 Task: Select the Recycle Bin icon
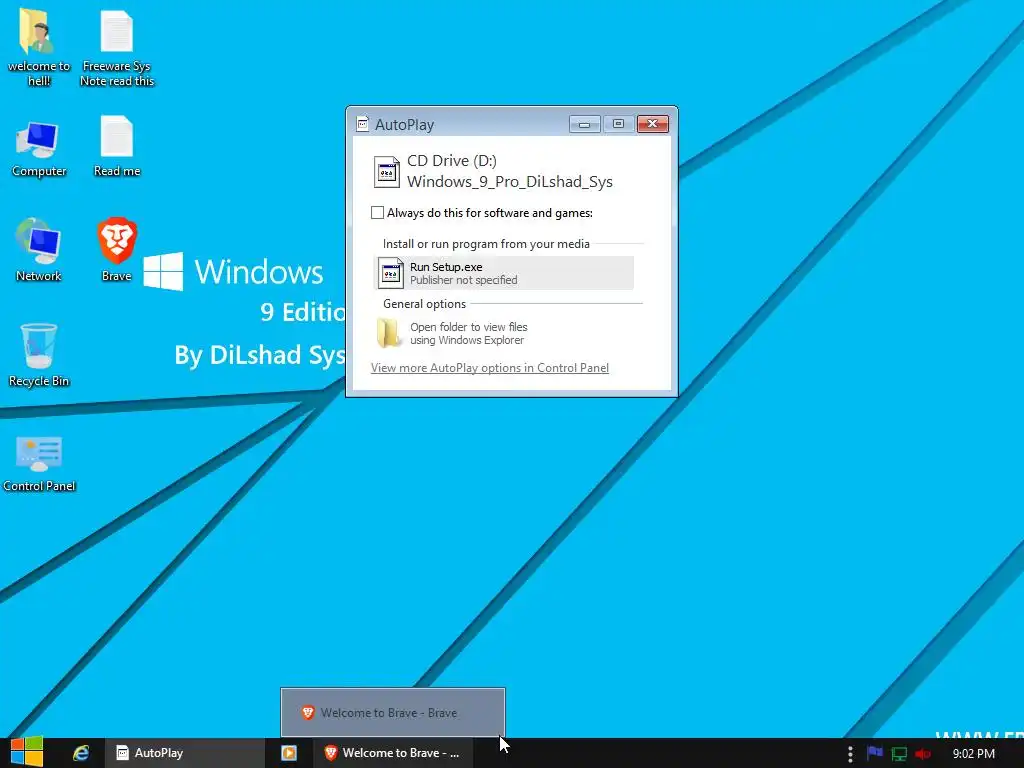pyautogui.click(x=38, y=356)
